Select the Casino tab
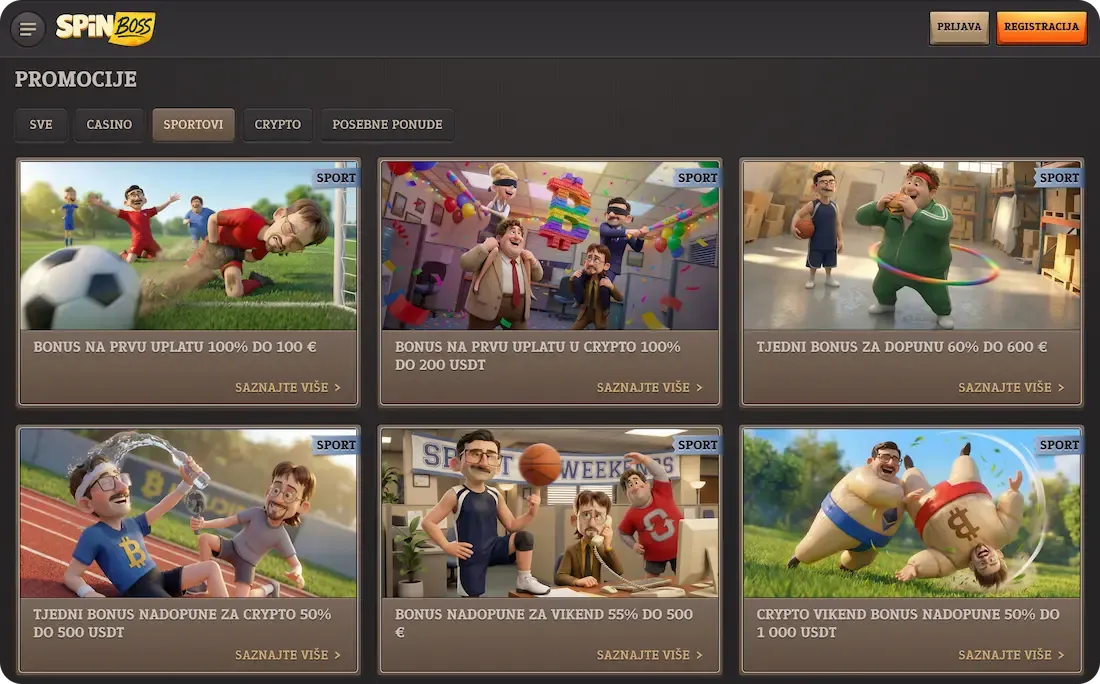The image size is (1100, 684). 109,125
